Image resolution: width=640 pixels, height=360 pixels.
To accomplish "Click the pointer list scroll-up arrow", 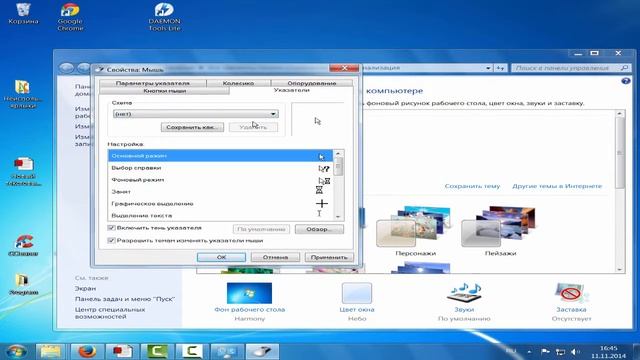I will (338, 153).
